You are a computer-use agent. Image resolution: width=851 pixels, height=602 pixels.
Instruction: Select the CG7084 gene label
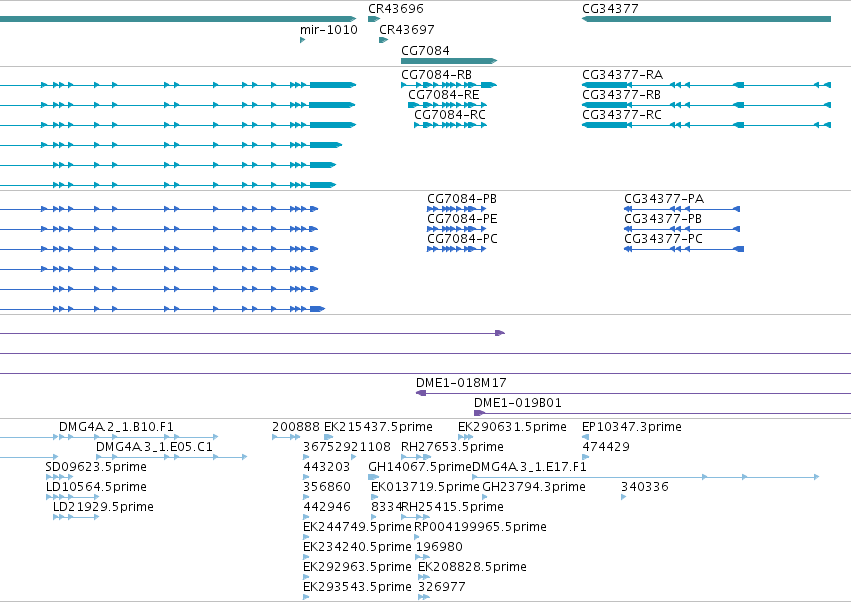(425, 51)
